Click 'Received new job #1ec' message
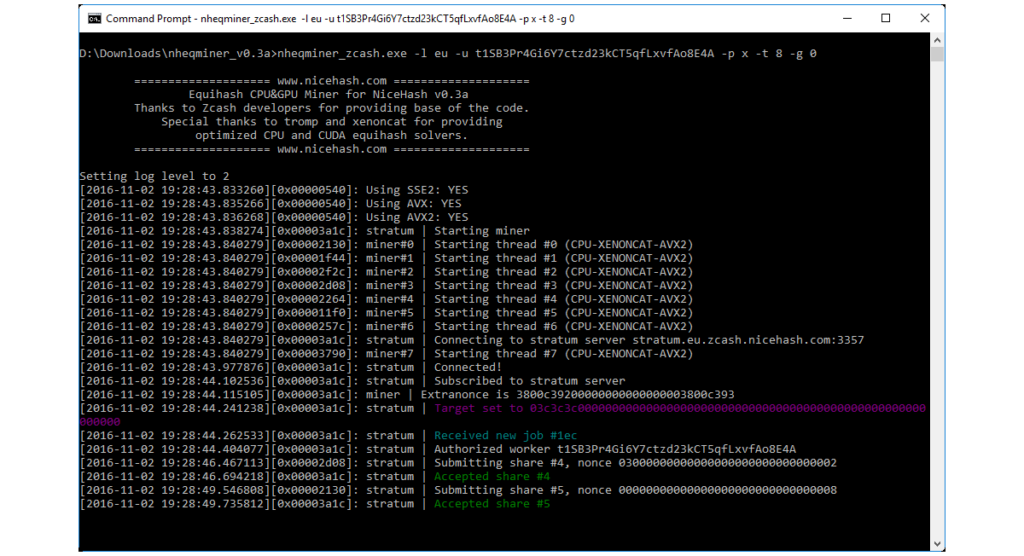Viewport: 1024px width, 556px height. (505, 435)
